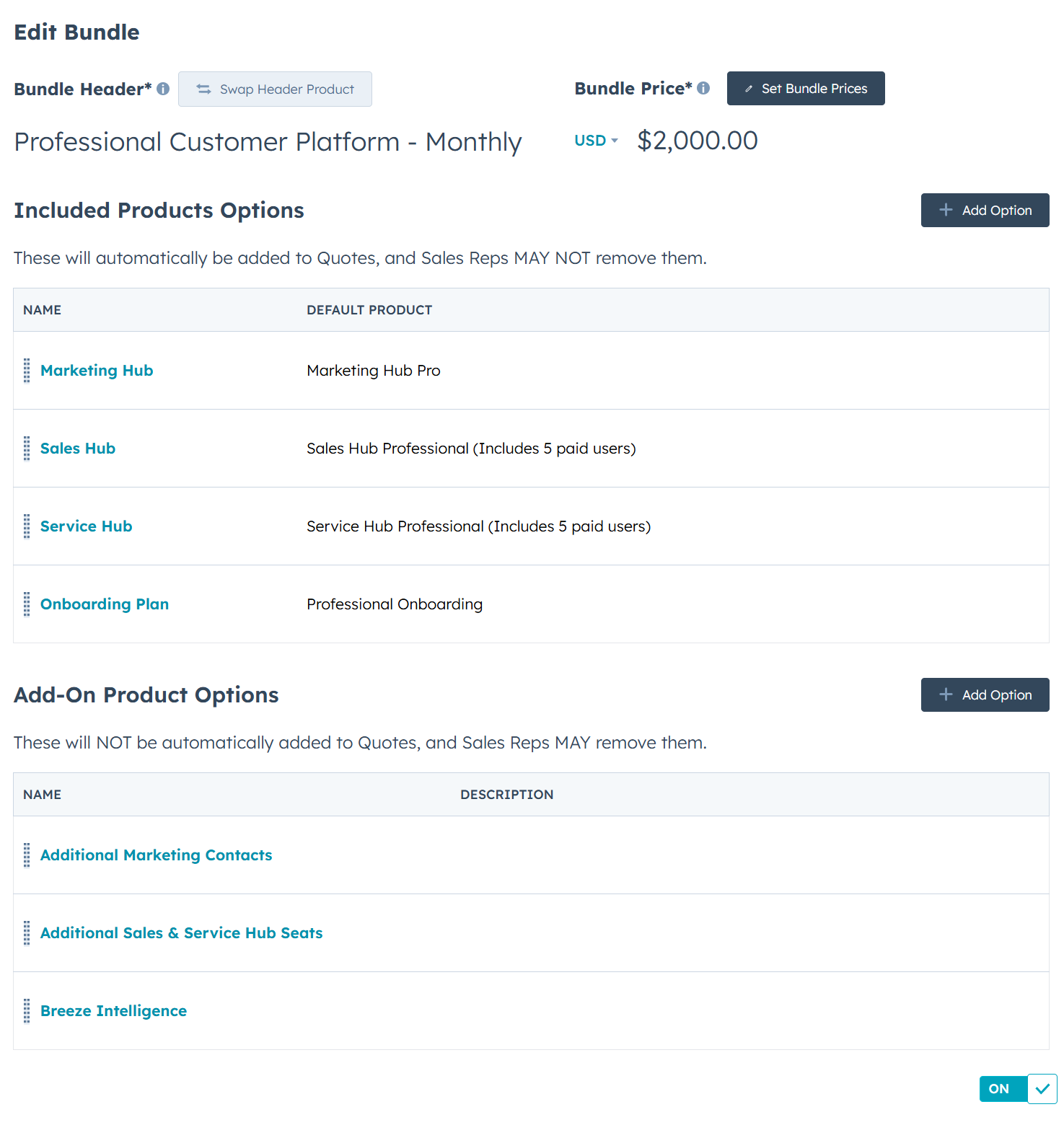Click the Bundle Header info icon
1064x1125 pixels.
[163, 89]
